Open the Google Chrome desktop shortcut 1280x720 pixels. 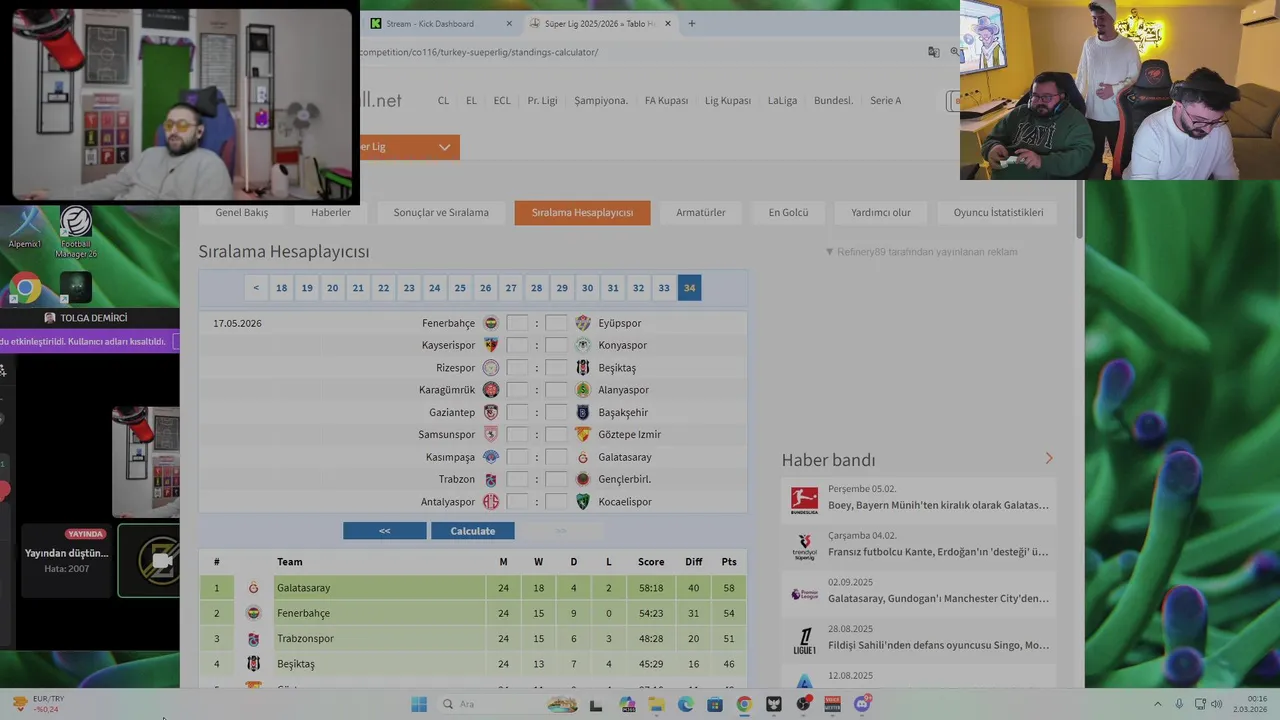coord(26,288)
